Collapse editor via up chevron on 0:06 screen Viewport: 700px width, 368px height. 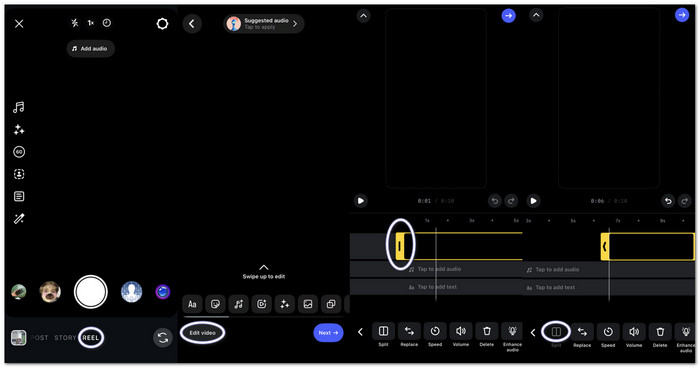536,16
